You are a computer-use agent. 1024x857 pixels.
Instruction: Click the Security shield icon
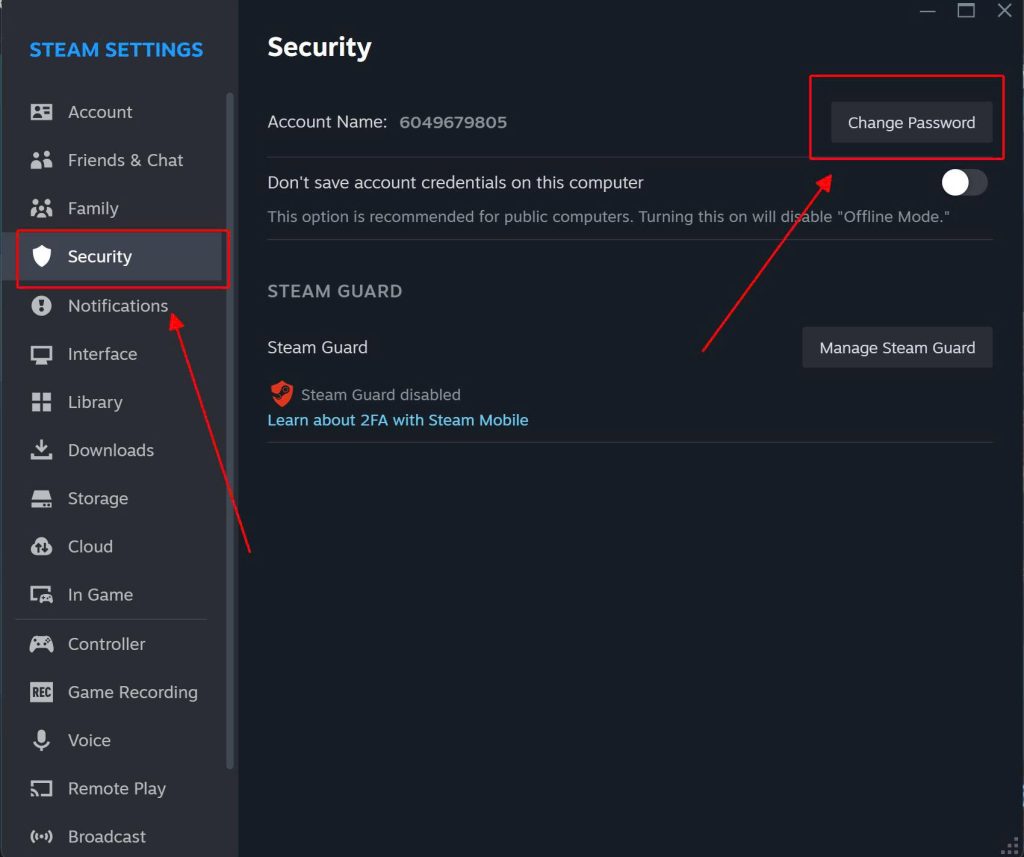(41, 256)
